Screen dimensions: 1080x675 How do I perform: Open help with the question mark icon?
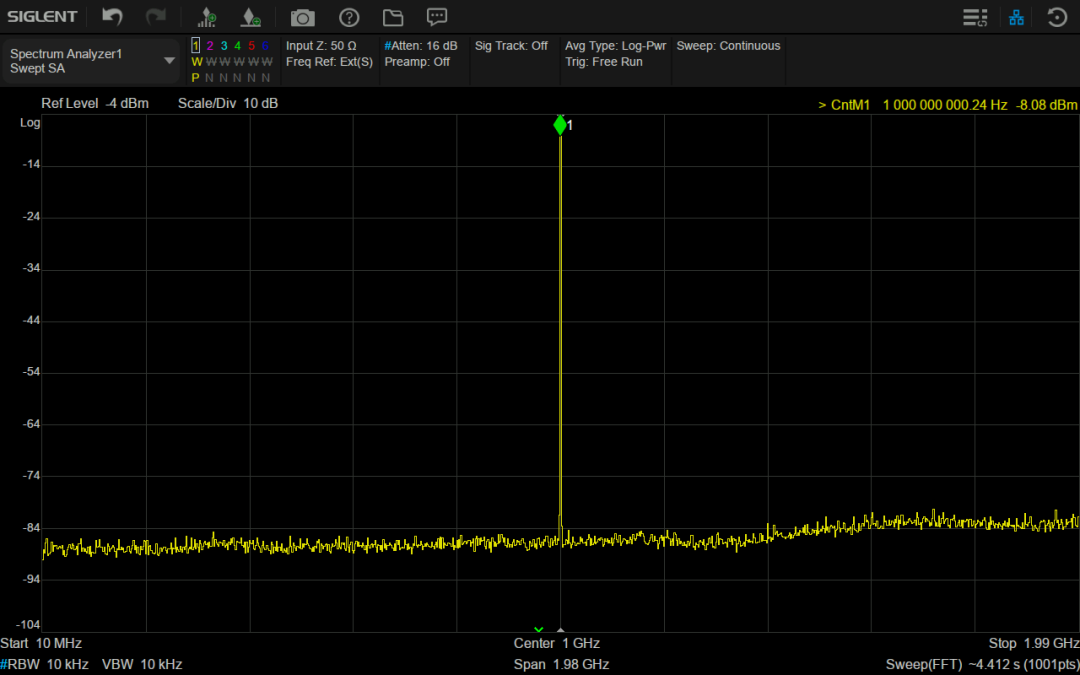coord(349,17)
